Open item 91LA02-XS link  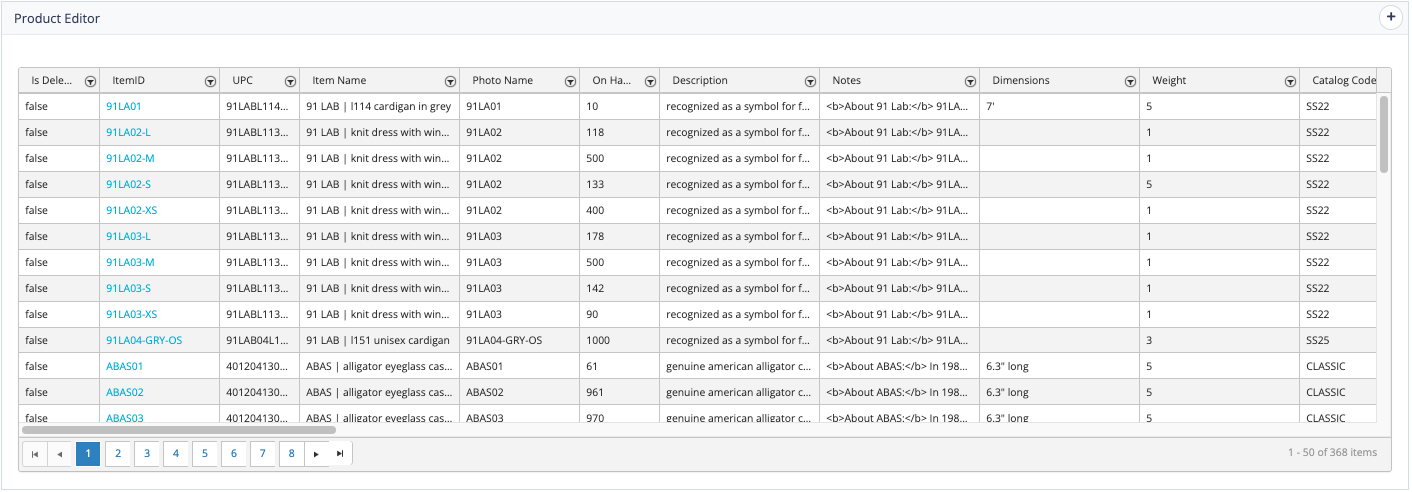tap(131, 210)
